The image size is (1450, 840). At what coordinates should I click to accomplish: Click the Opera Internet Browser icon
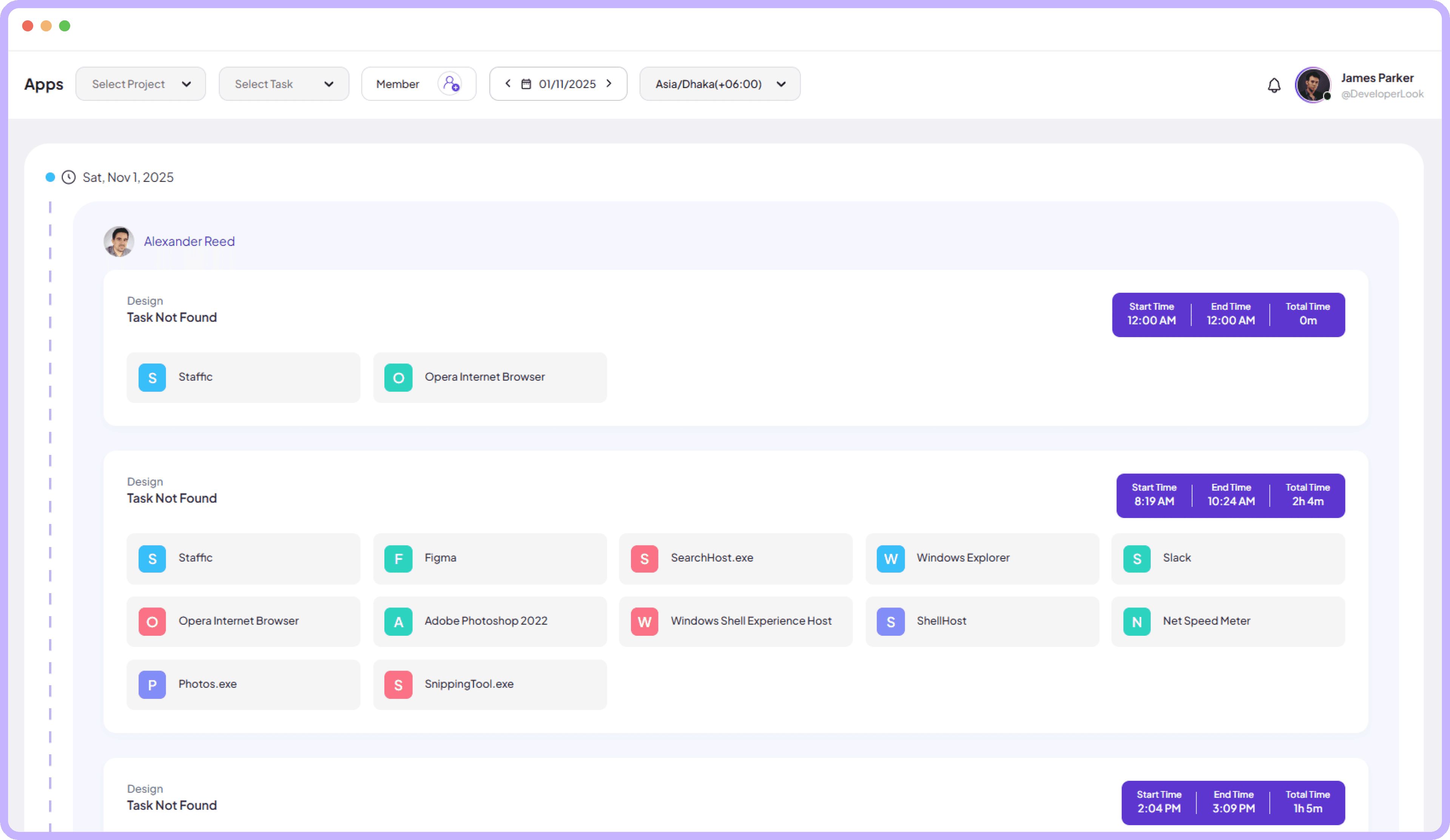pyautogui.click(x=152, y=621)
